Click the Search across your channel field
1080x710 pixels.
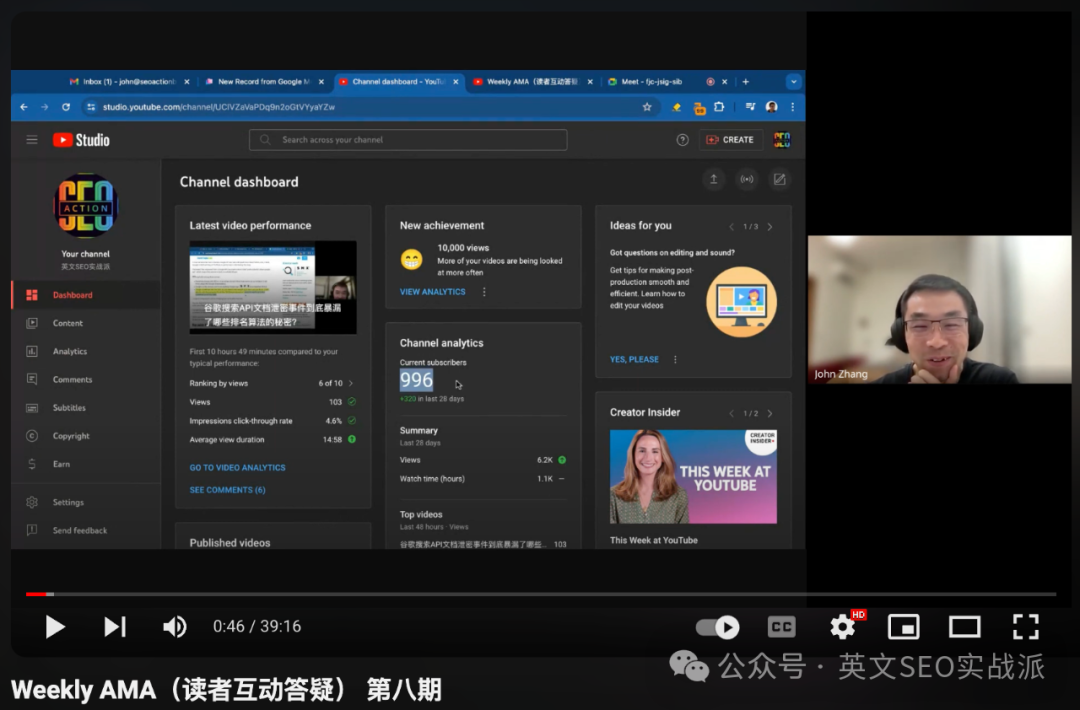(408, 140)
